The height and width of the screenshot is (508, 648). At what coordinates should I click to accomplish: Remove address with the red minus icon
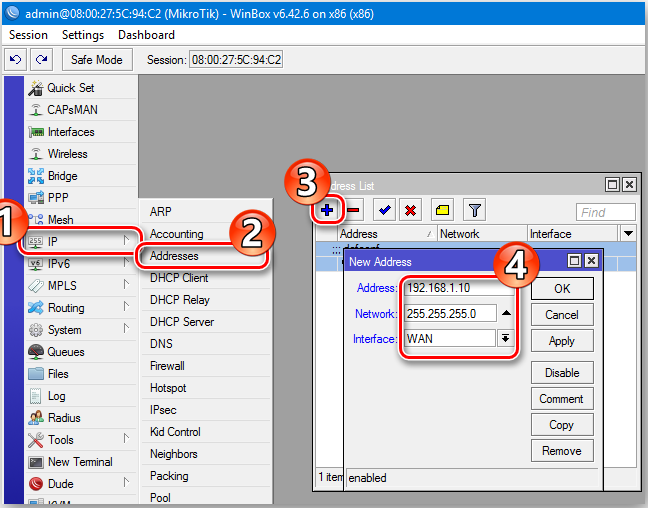coord(353,210)
